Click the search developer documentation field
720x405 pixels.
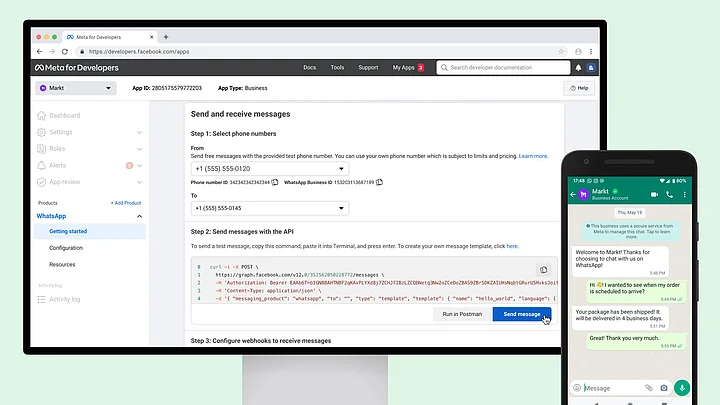pos(505,68)
